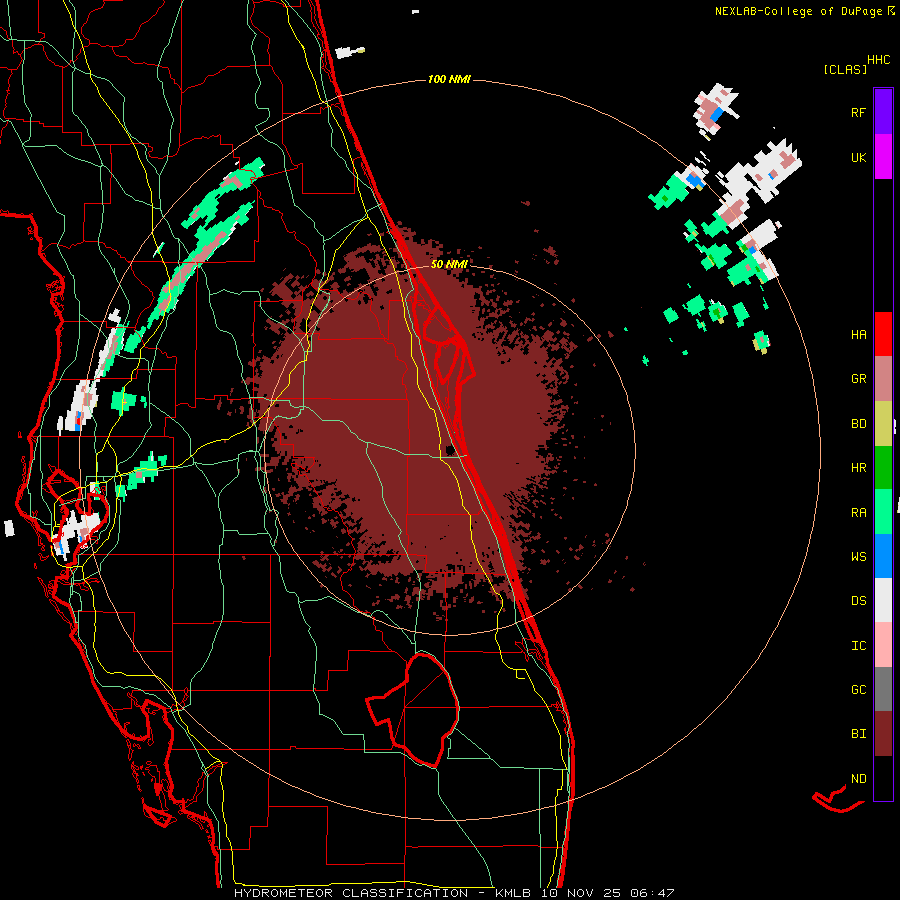Screen dimensions: 900x900
Task: Click the GR legend label
Action: tap(858, 379)
